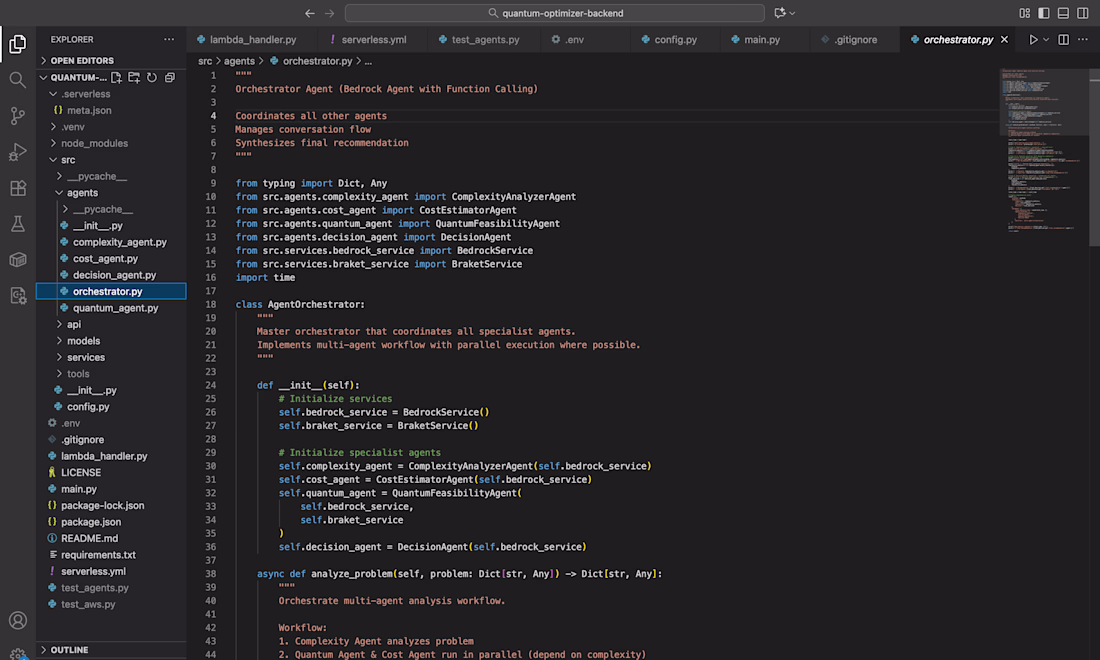This screenshot has width=1100, height=660.
Task: Click the editor vertical scrollbar
Action: point(1094,158)
